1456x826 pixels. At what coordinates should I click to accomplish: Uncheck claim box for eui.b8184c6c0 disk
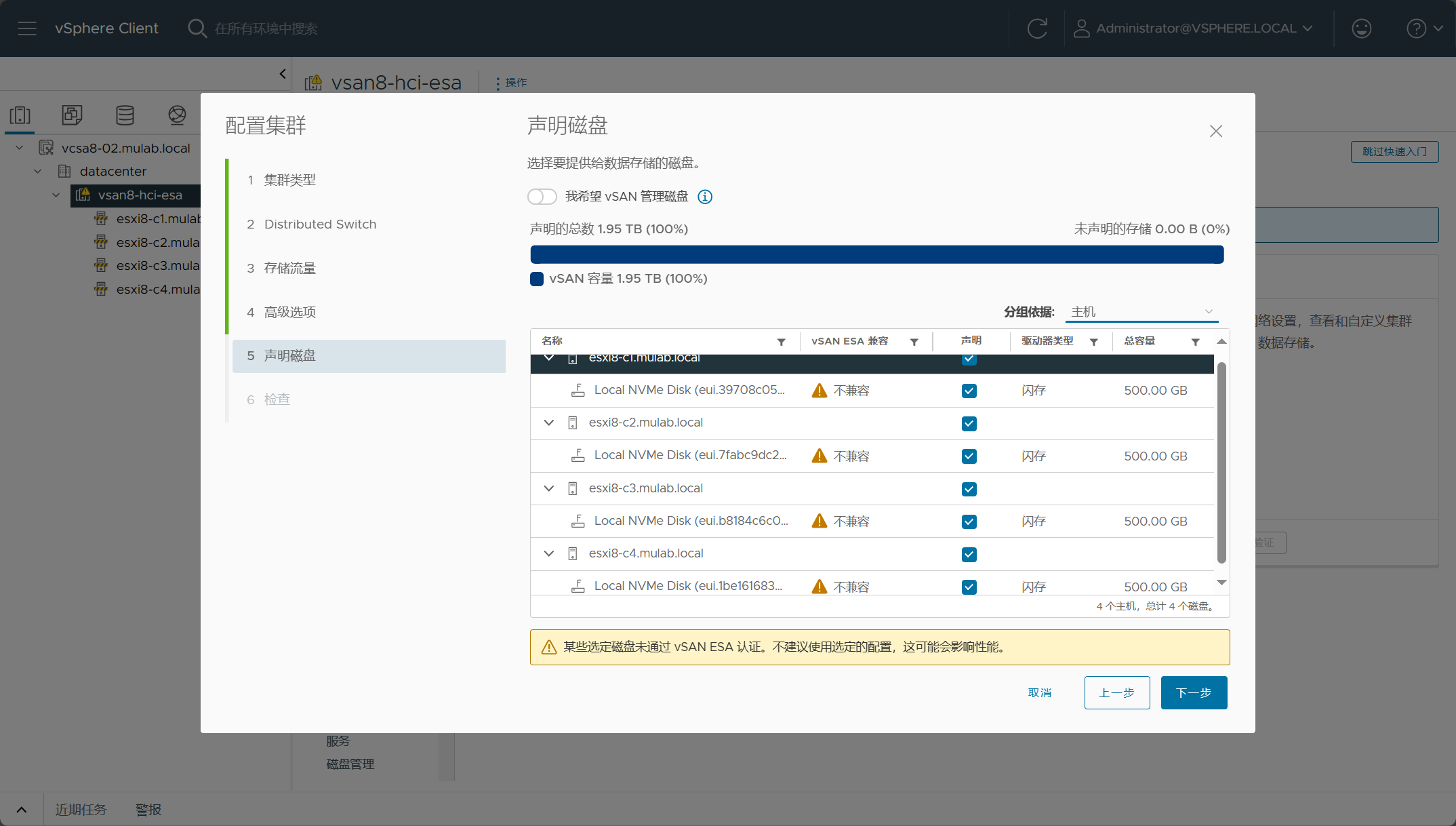coord(969,522)
